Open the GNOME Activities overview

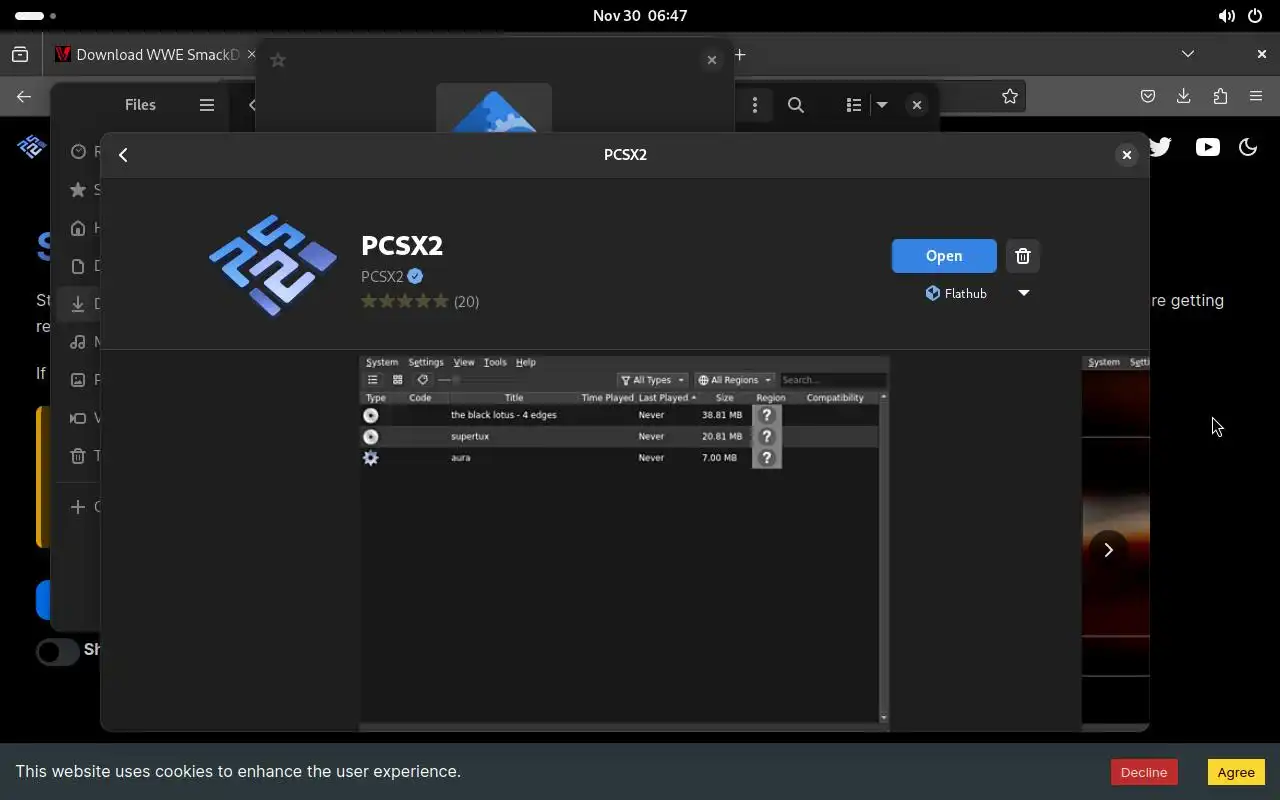click(36, 16)
